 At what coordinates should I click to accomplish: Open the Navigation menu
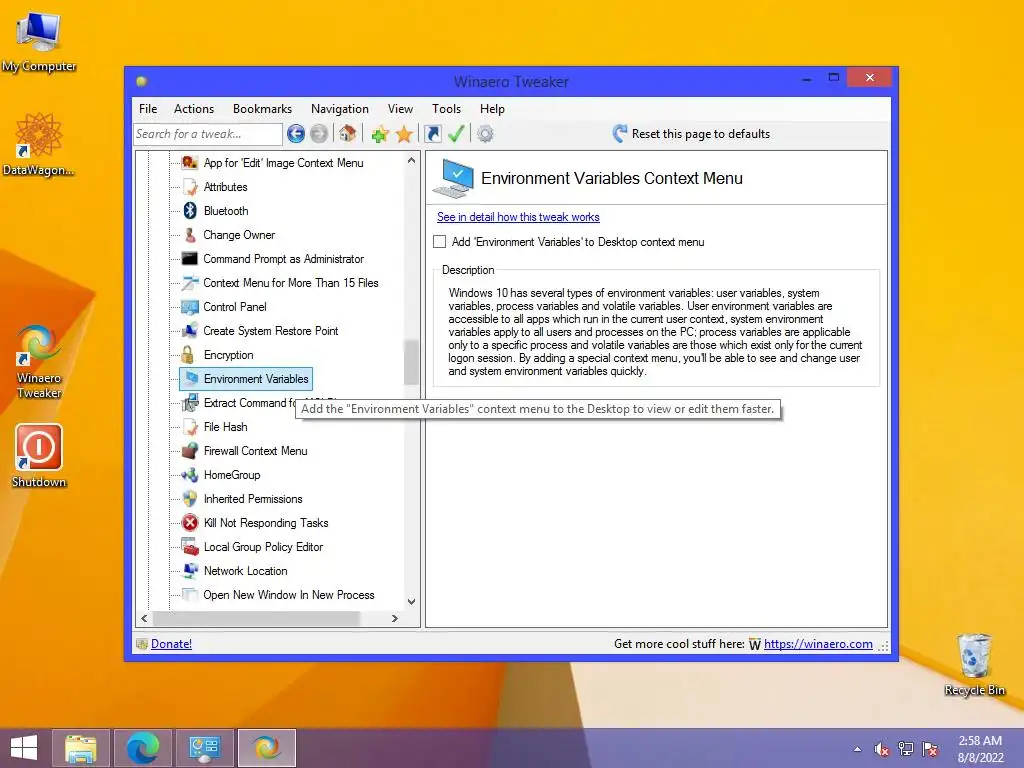pyautogui.click(x=340, y=109)
